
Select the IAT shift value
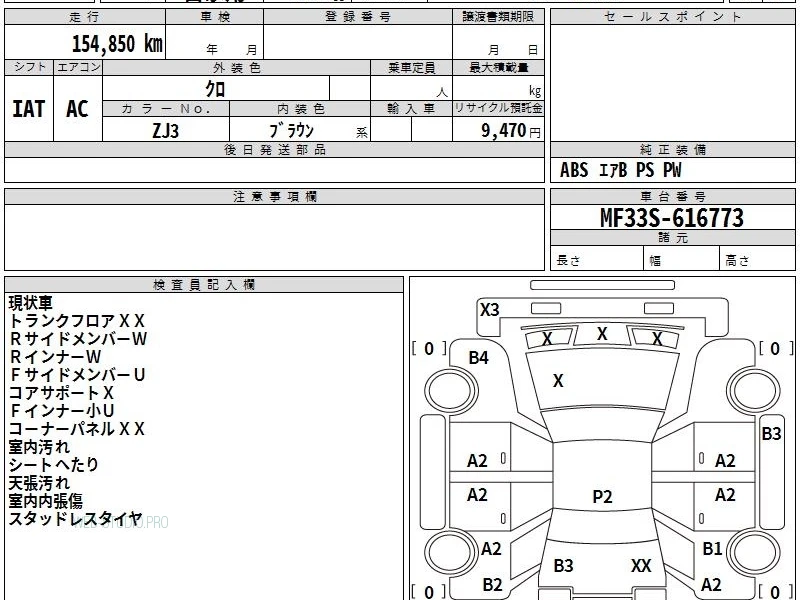[29, 109]
